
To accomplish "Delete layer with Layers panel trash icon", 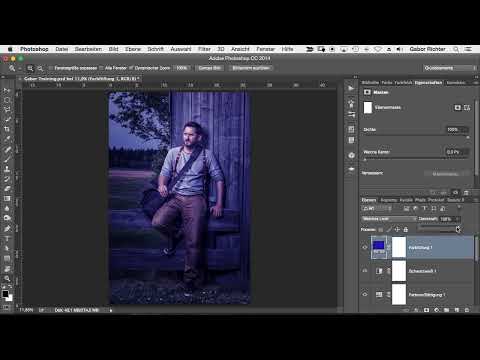I will coord(467,310).
